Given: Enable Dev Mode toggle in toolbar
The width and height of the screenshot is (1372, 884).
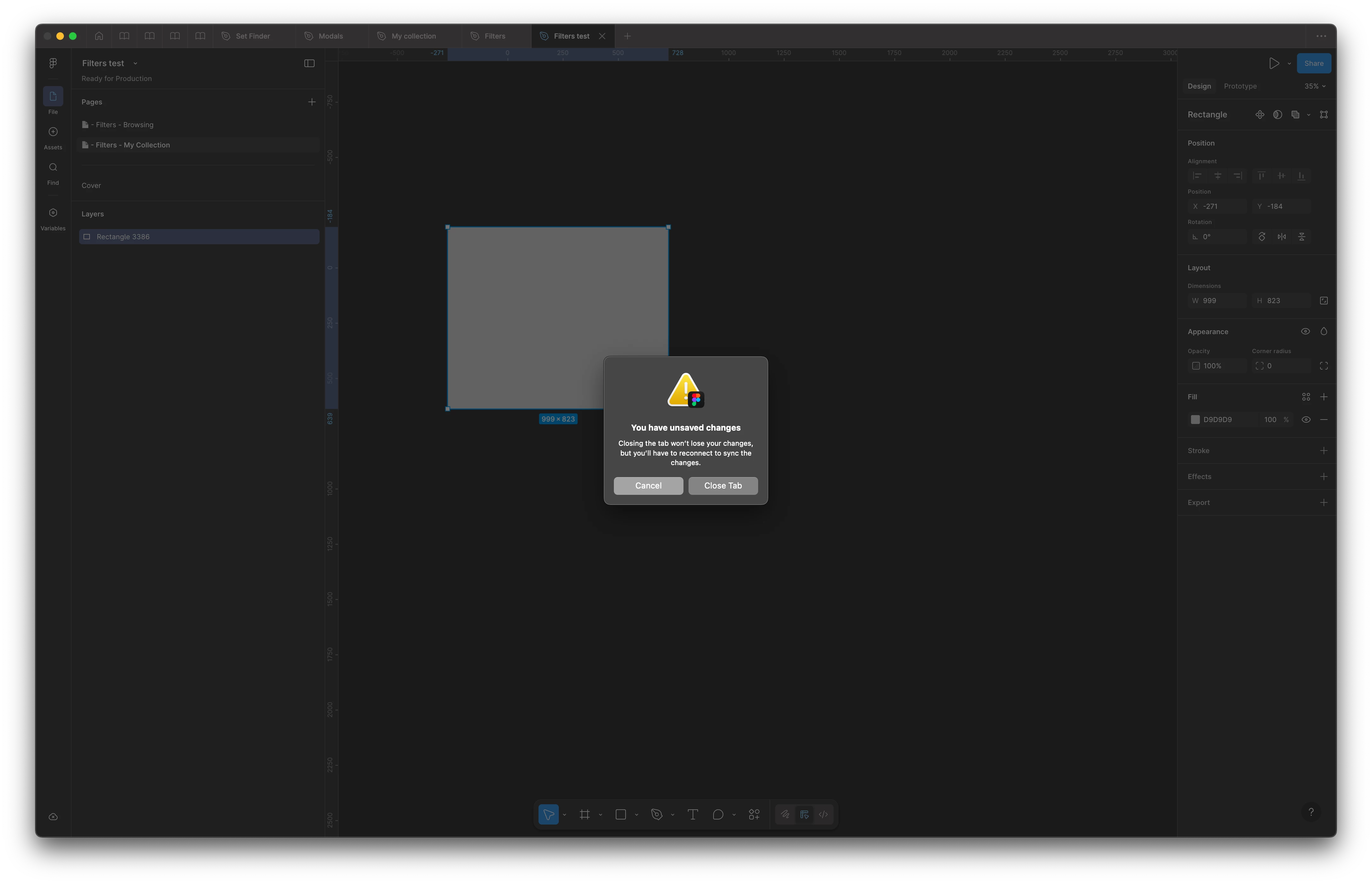Looking at the screenshot, I should coord(823,814).
